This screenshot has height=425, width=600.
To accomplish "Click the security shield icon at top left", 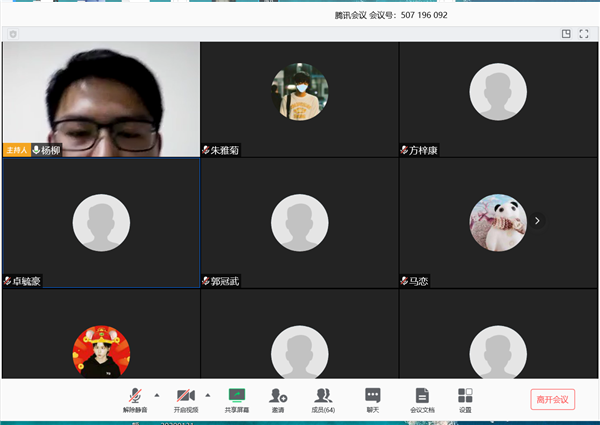I will (x=13, y=34).
